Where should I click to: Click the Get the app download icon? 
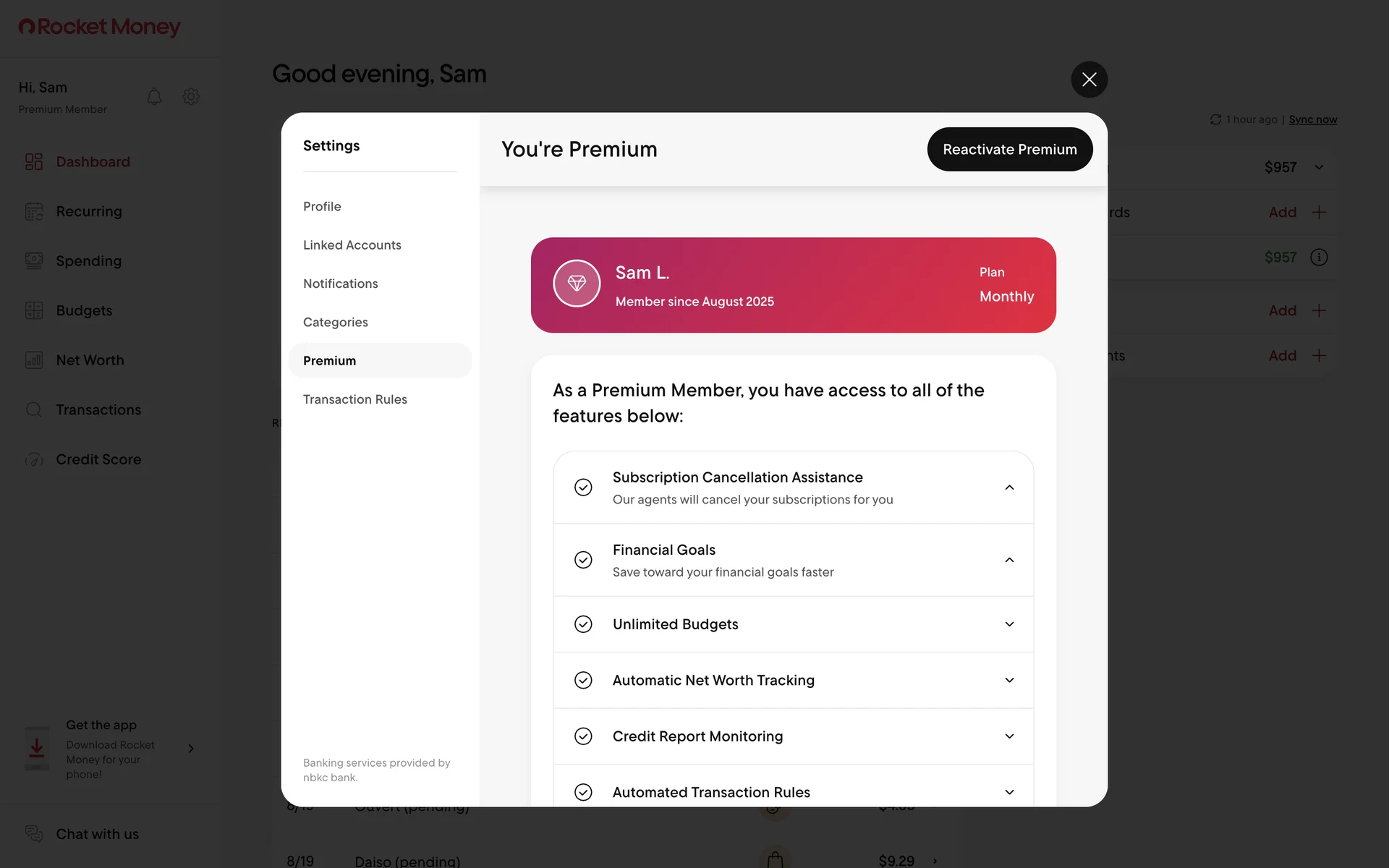pos(37,749)
